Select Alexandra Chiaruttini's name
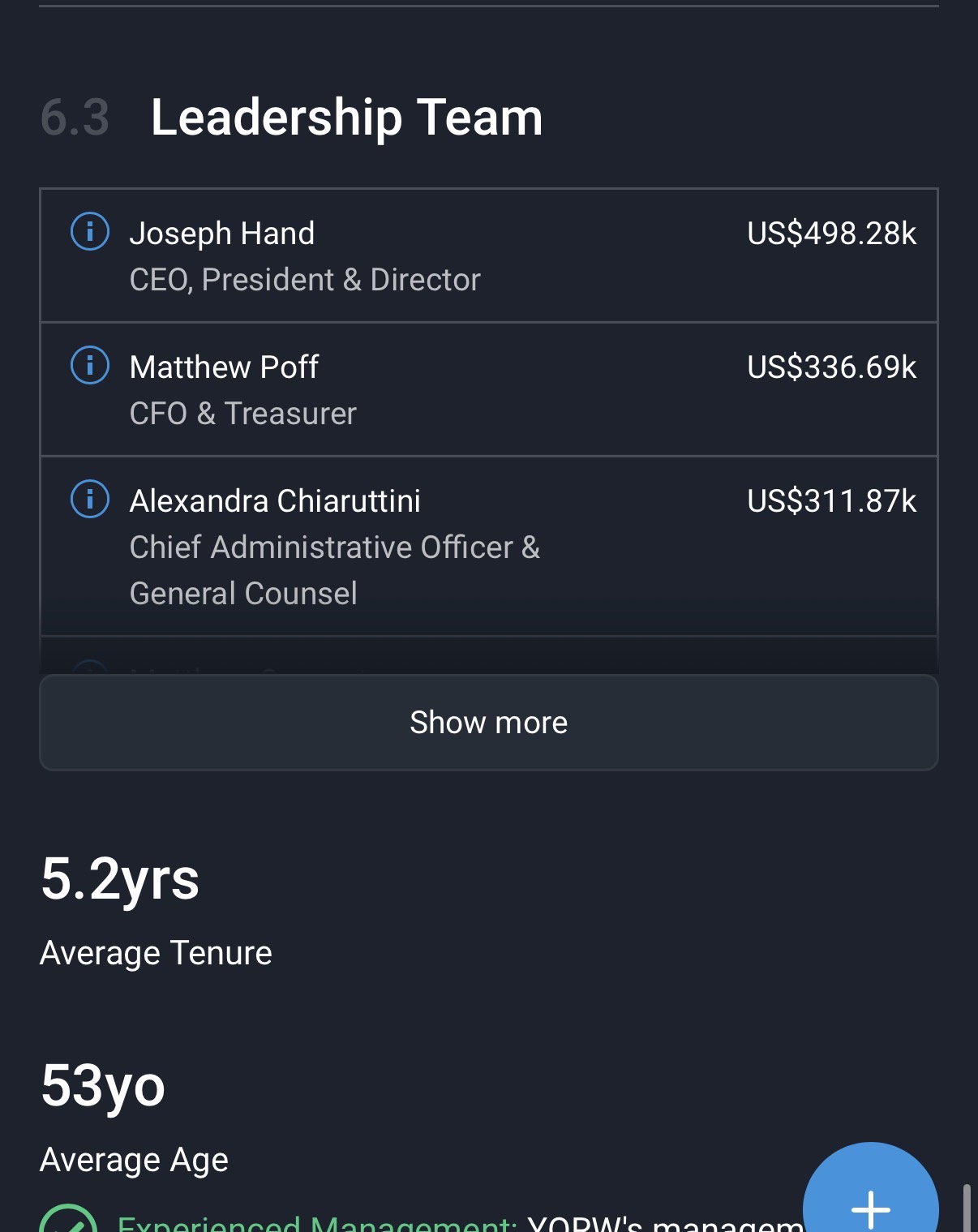This screenshot has width=978, height=1232. coord(275,501)
